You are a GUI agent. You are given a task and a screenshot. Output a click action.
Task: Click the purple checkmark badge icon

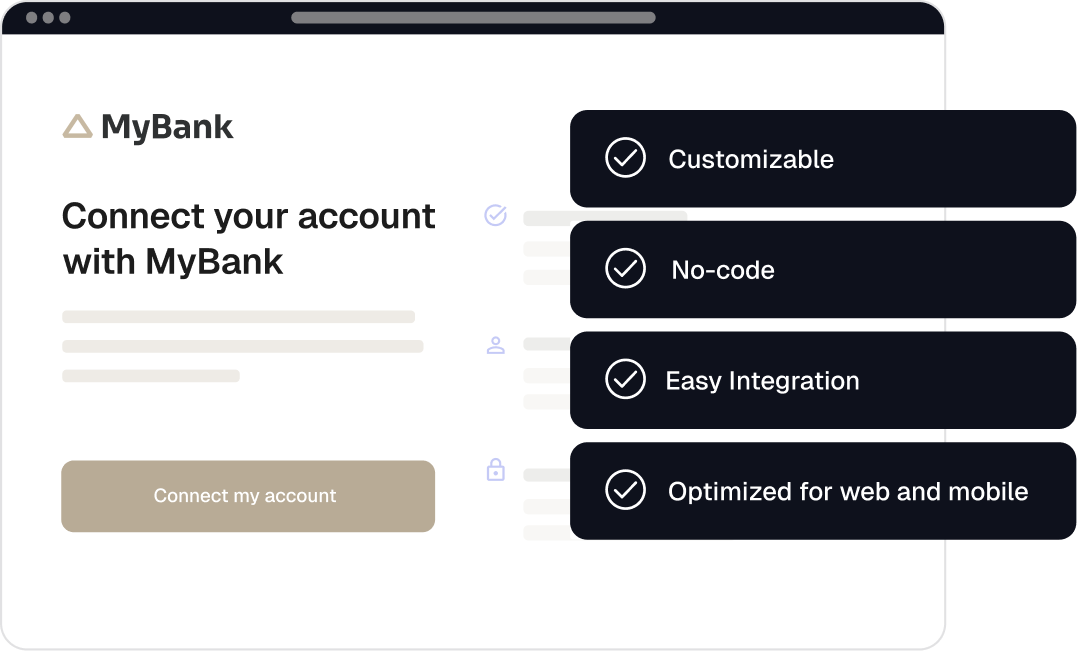[495, 215]
